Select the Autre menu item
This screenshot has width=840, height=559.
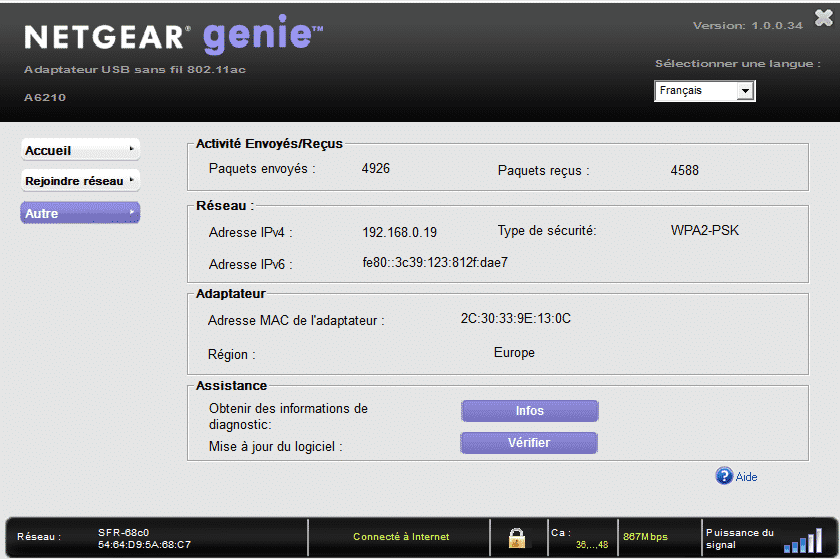point(80,213)
